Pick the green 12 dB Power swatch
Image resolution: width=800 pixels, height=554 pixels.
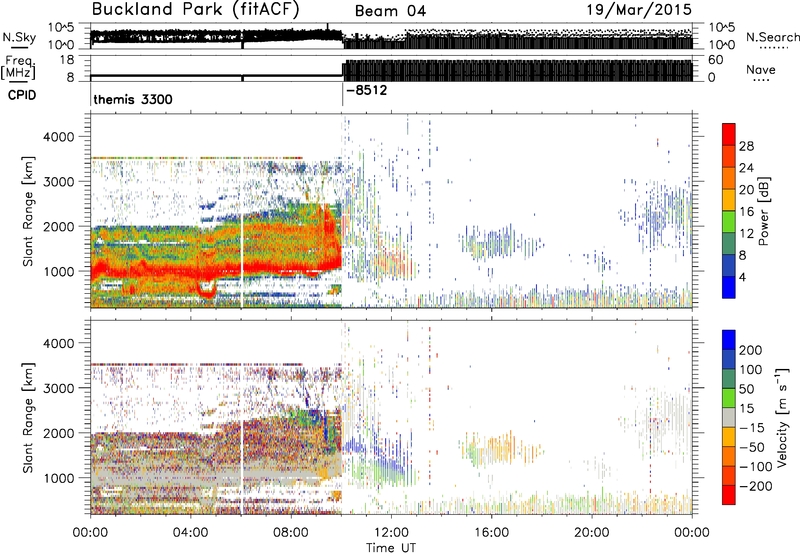click(729, 222)
